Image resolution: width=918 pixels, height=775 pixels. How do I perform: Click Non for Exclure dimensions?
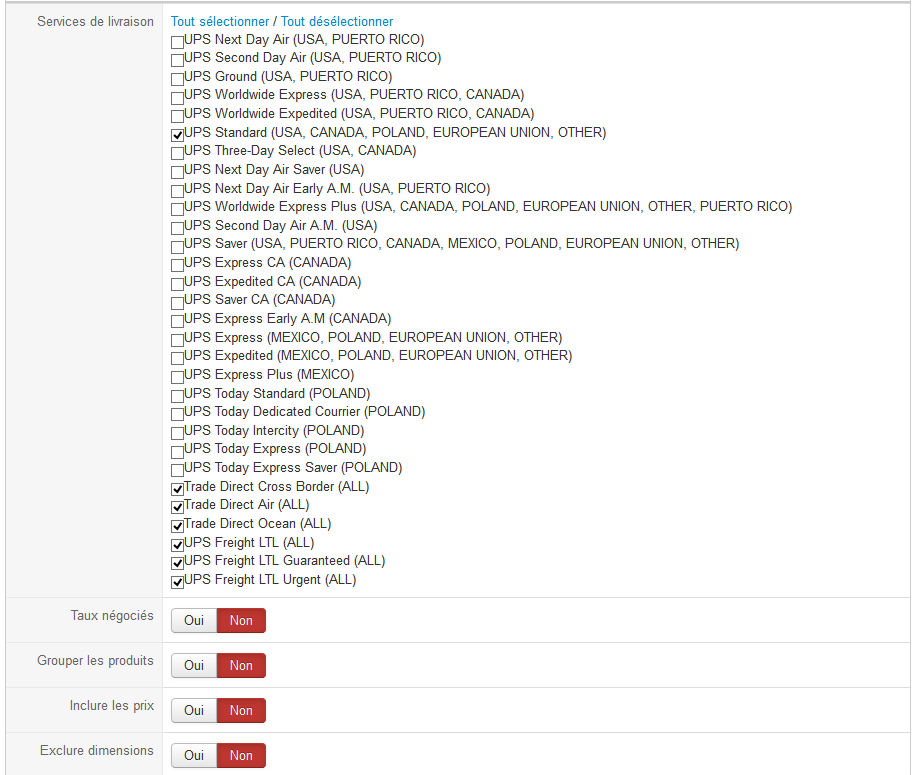pyautogui.click(x=241, y=756)
